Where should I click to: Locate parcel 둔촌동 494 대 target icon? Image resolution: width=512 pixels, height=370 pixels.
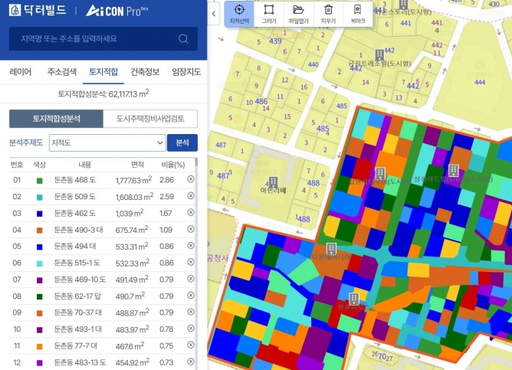pos(191,246)
